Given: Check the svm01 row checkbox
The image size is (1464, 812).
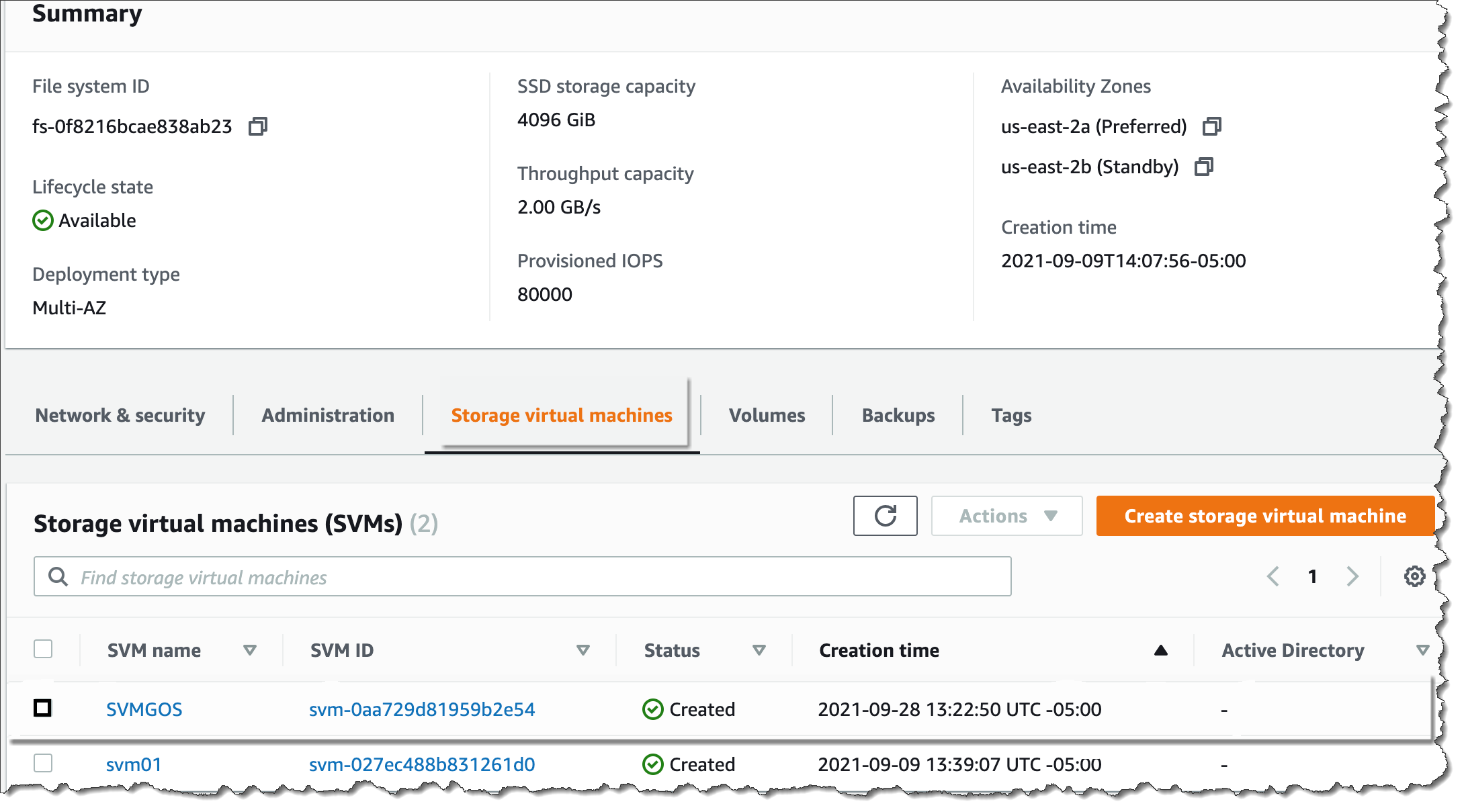Looking at the screenshot, I should point(43,763).
